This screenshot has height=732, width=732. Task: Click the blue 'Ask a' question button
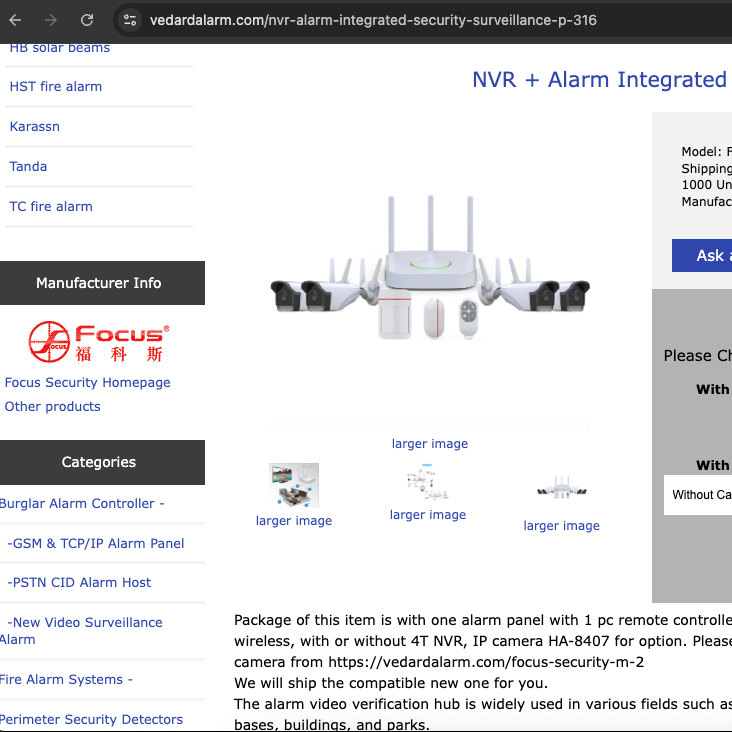click(702, 255)
